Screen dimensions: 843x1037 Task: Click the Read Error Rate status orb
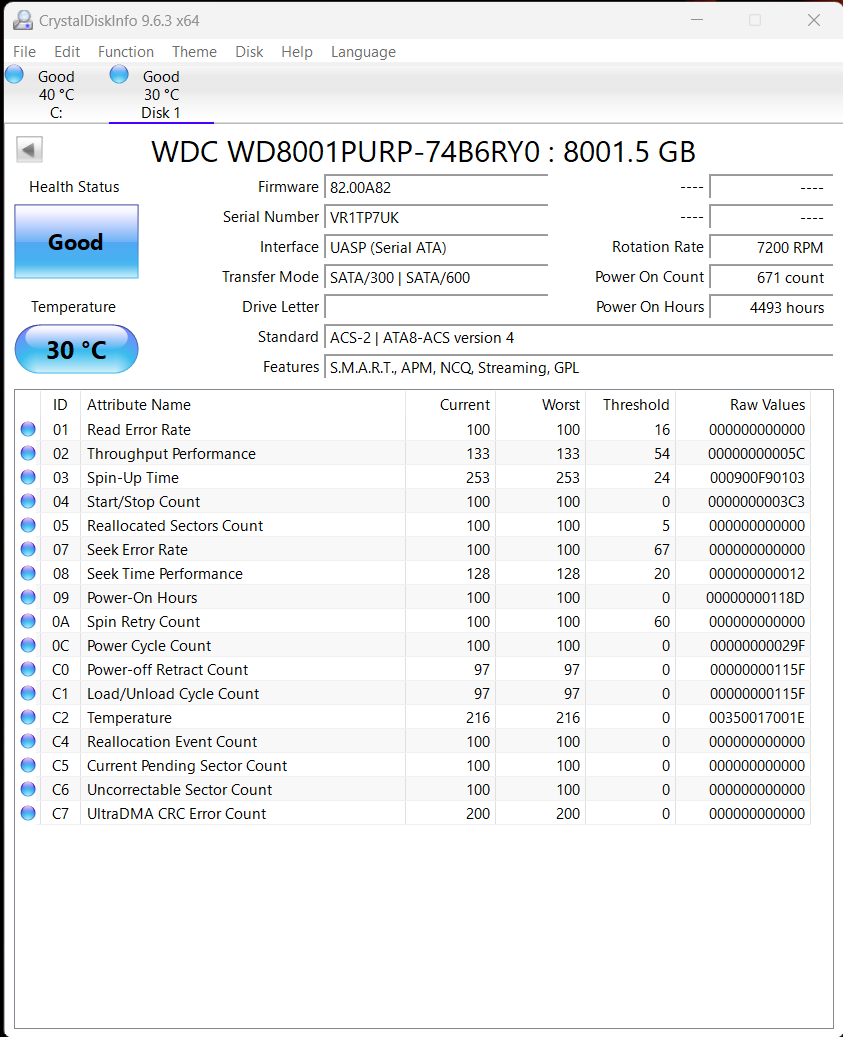[27, 430]
